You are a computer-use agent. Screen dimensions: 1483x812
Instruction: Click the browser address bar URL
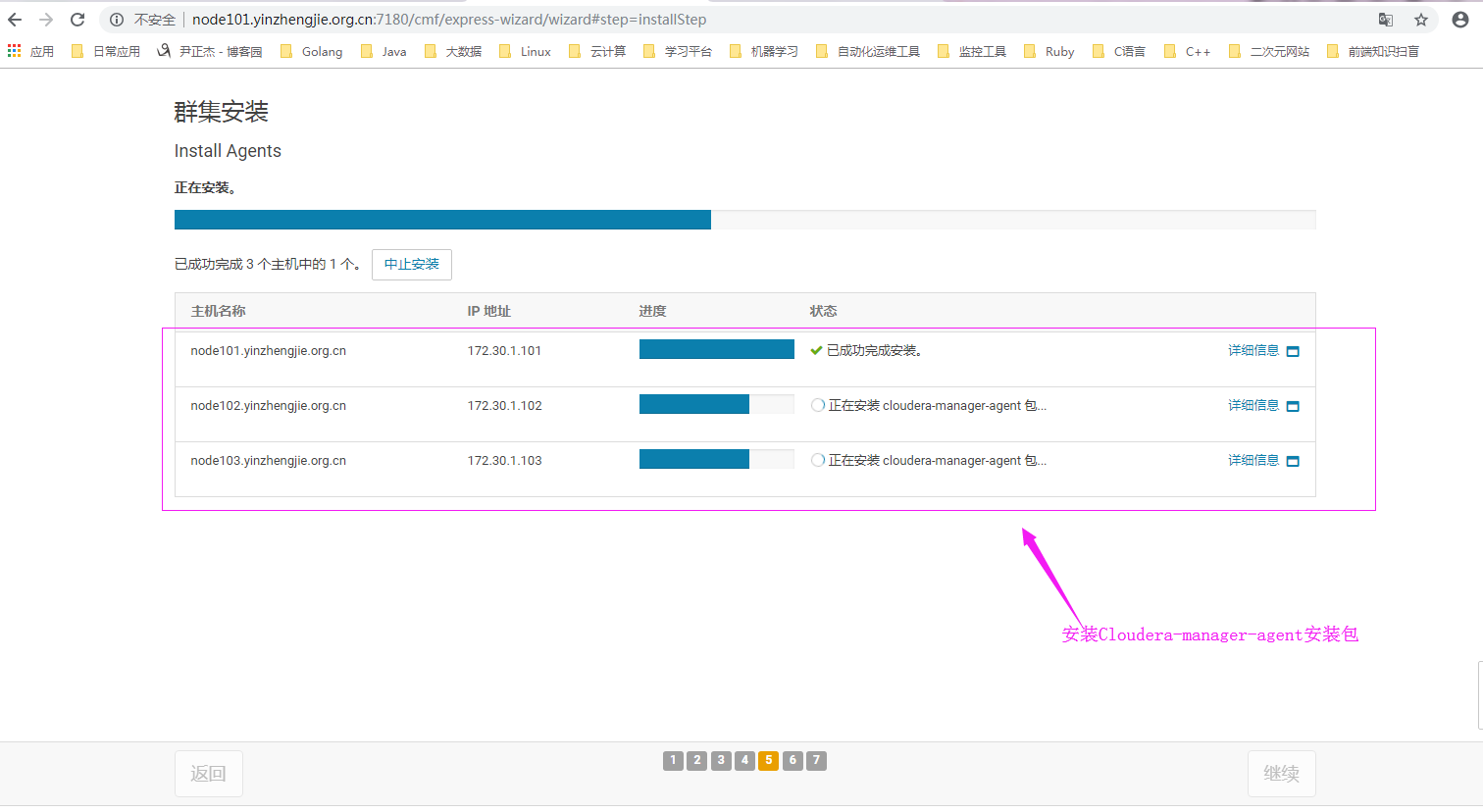(x=449, y=20)
